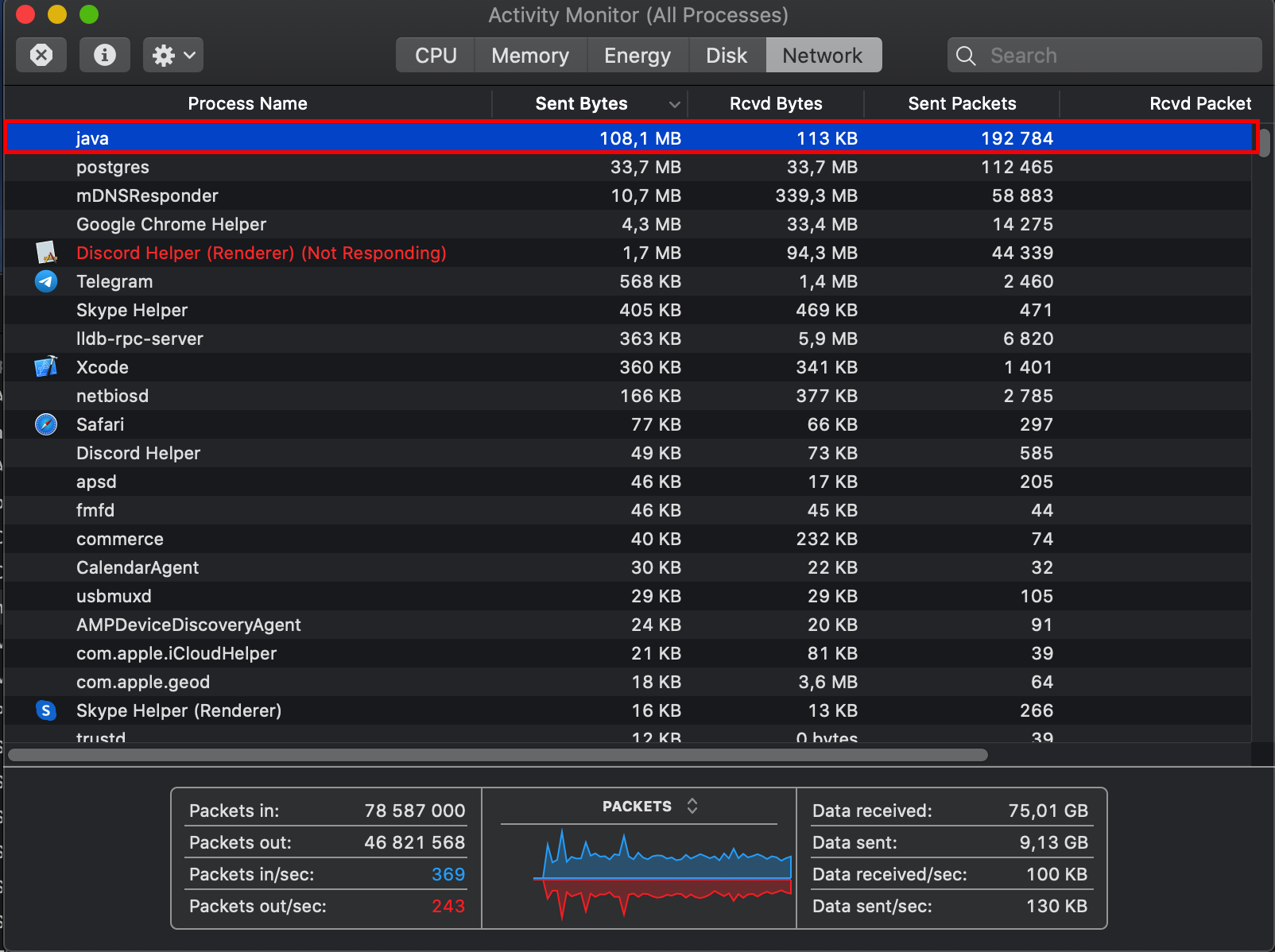Screen dimensions: 1275x952
Task: Click Data received/sec value 100 KB
Action: [1057, 874]
